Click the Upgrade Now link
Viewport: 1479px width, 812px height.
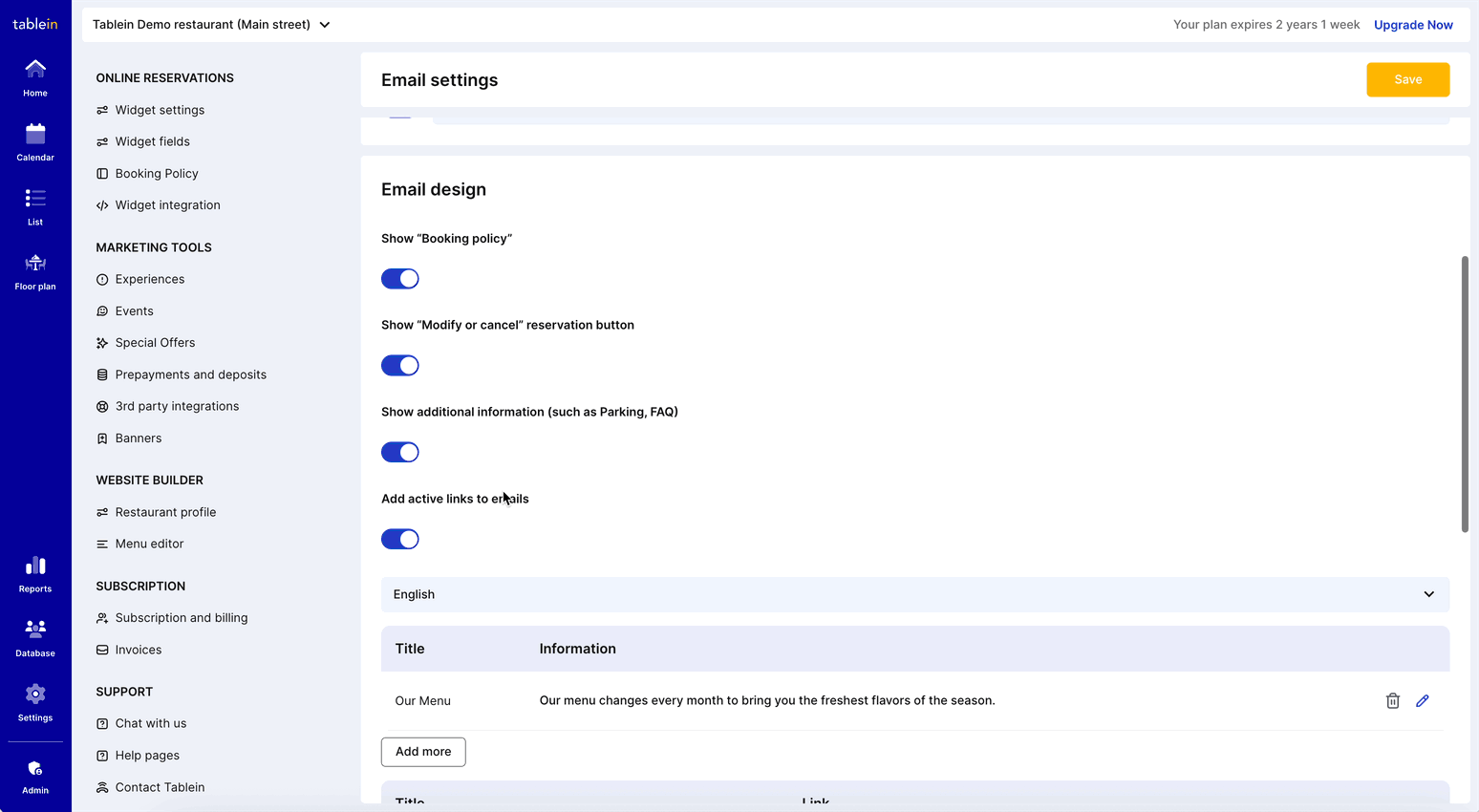[1413, 25]
